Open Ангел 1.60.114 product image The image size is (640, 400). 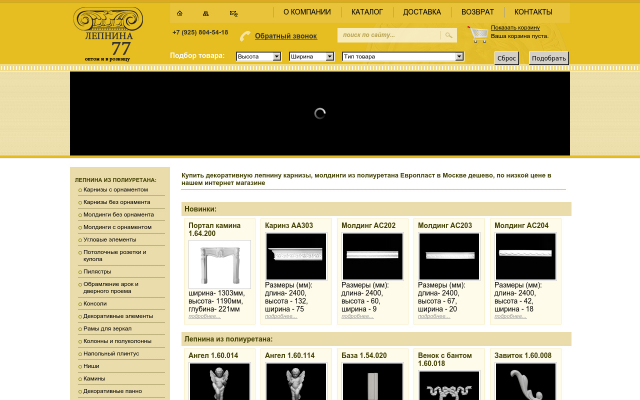click(296, 382)
